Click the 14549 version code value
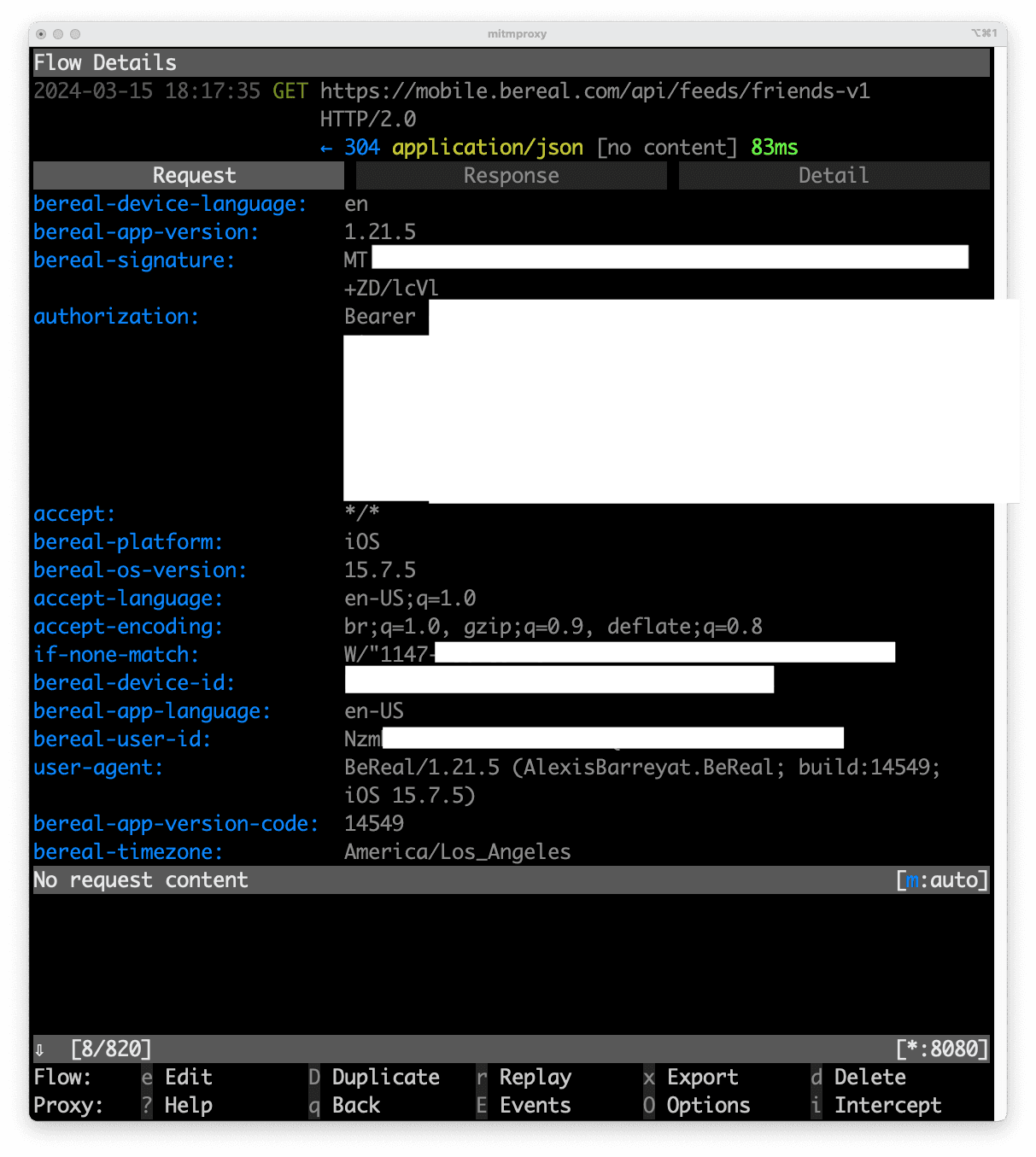This screenshot has height=1157, width=1036. point(374,824)
